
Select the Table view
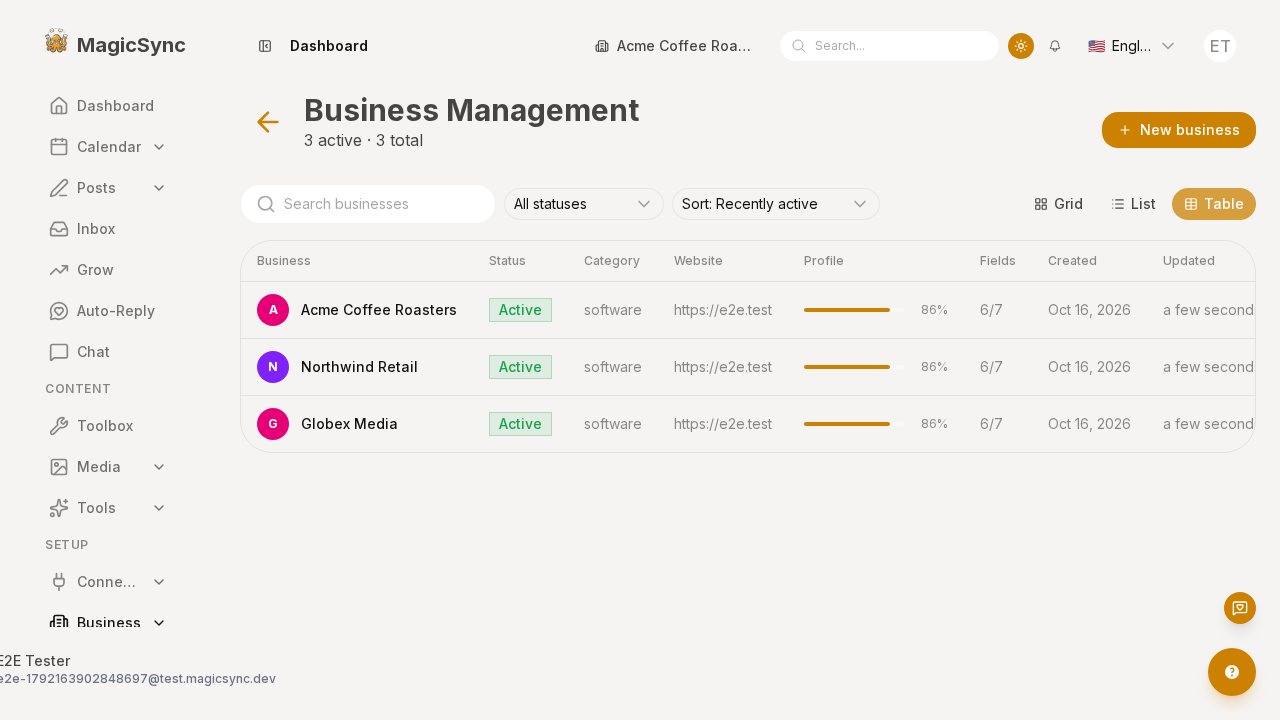[1214, 204]
